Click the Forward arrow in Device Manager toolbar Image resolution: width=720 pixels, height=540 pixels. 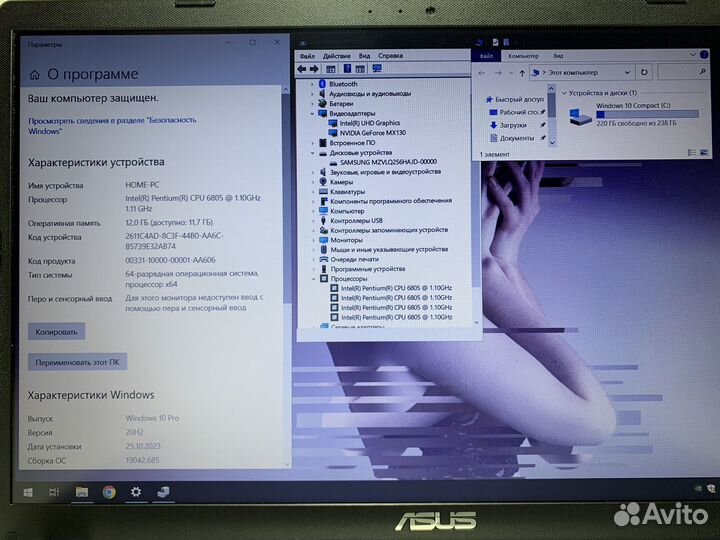tap(314, 69)
